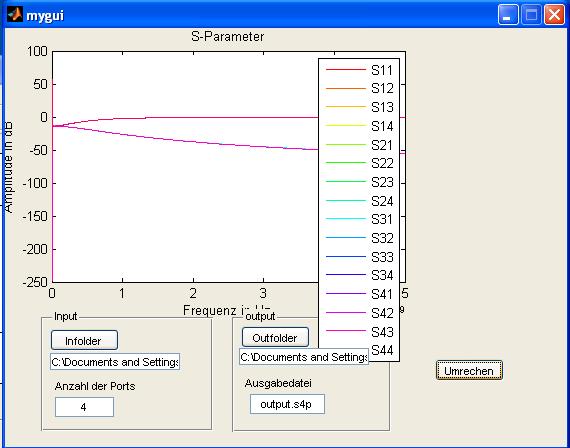Click the S11 legend color line
This screenshot has height=448, width=570.
346,69
